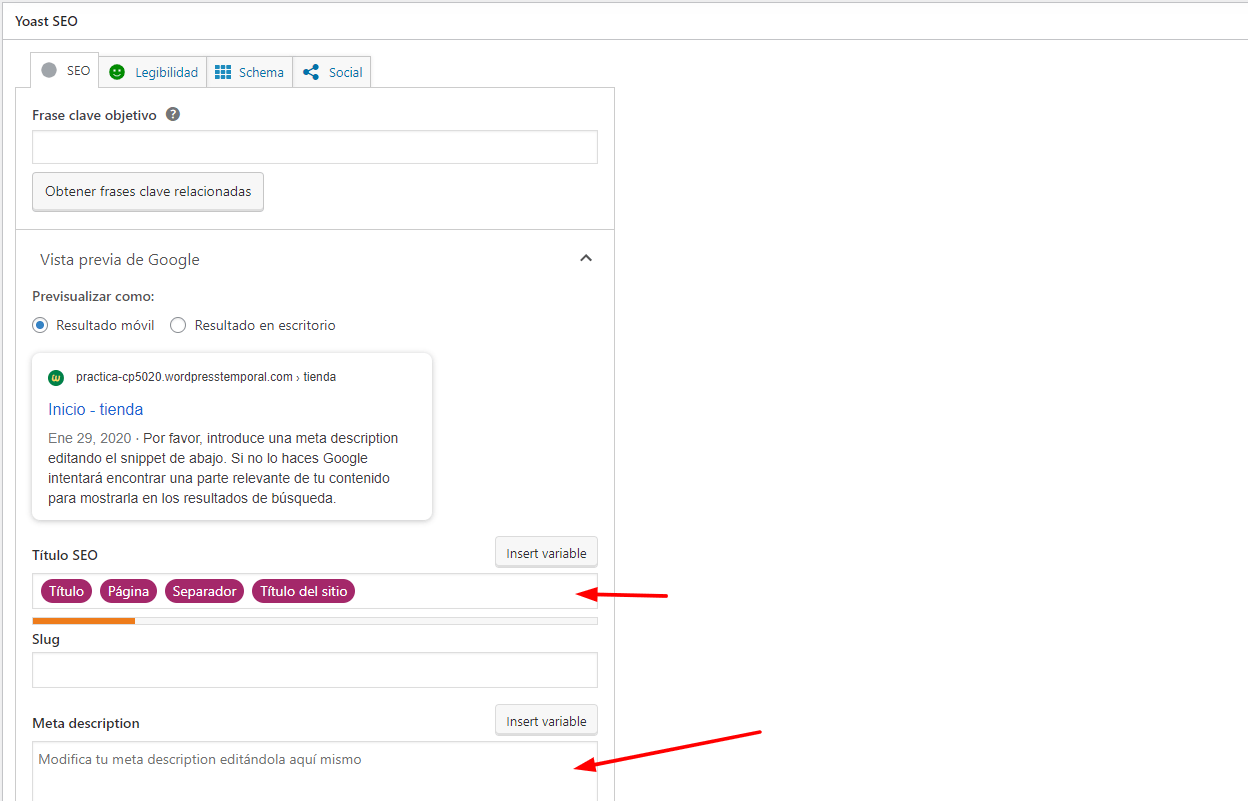1248x801 pixels.
Task: Click the Schema grid icon
Action: [223, 72]
